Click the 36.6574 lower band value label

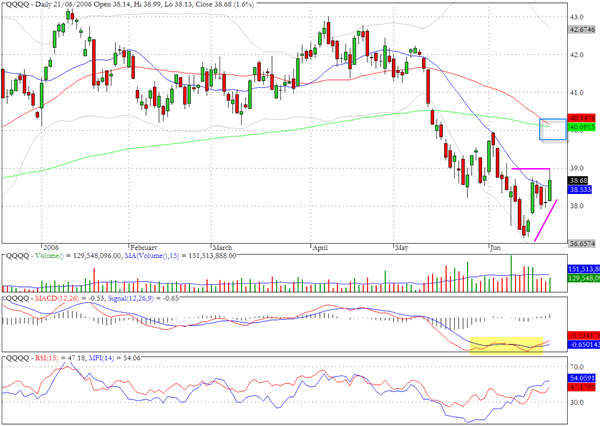[x=582, y=243]
